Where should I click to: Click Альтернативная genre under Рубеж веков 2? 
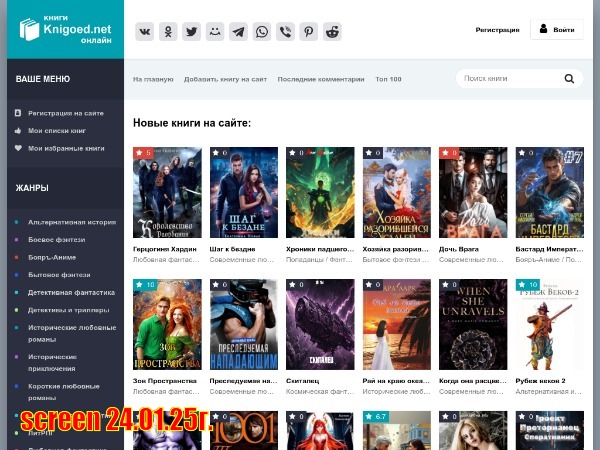point(548,391)
